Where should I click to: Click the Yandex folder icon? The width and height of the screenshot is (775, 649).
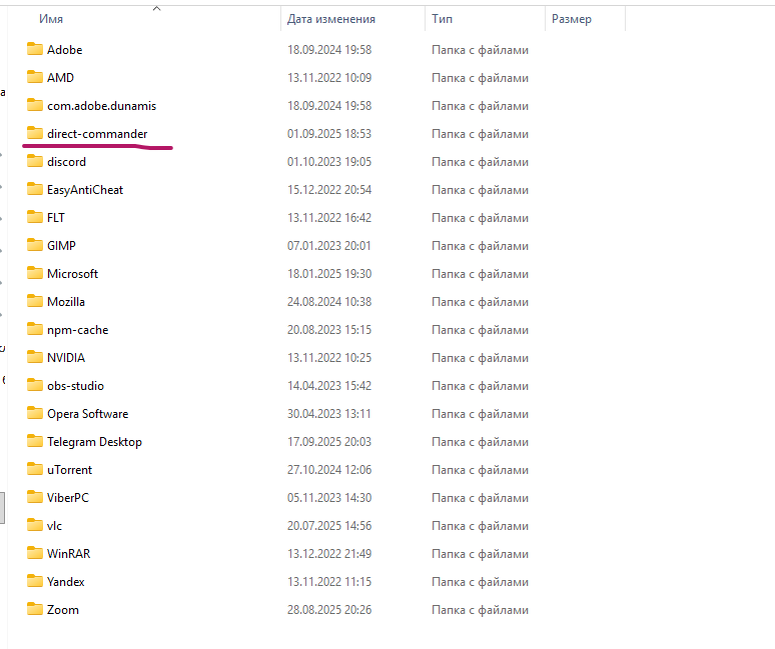[x=35, y=581]
